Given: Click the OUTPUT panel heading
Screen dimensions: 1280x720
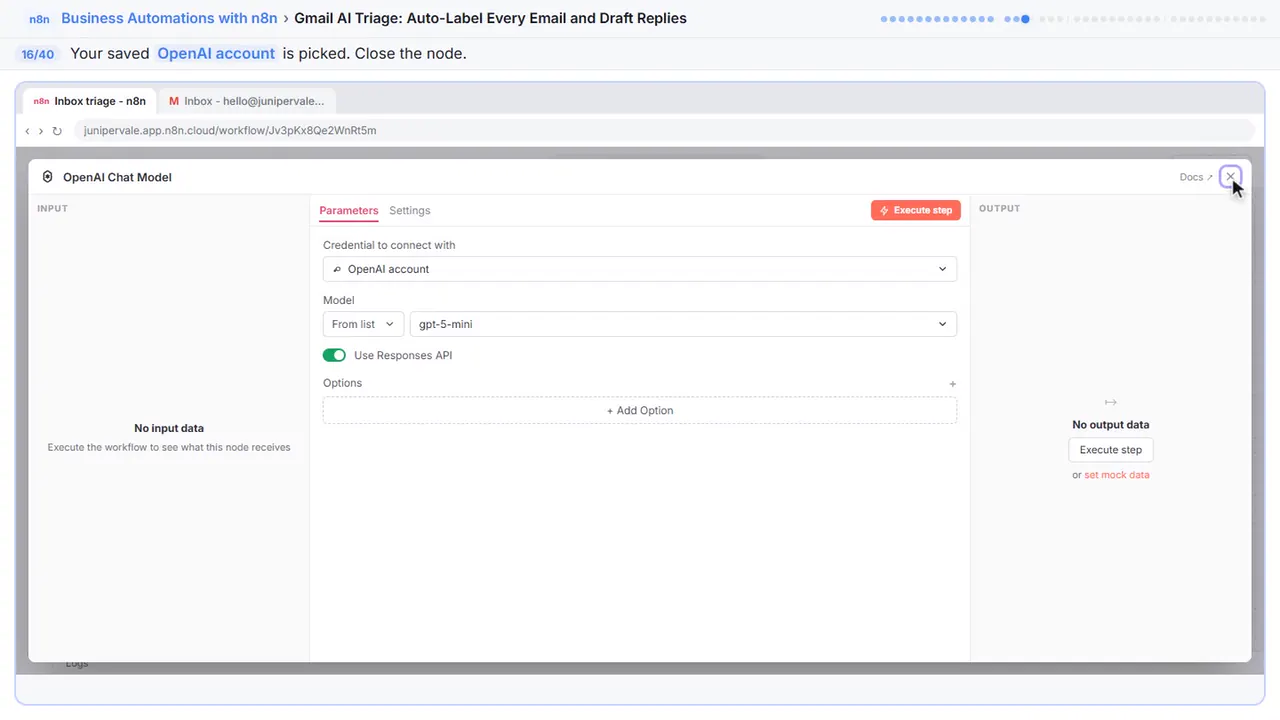Looking at the screenshot, I should tap(999, 208).
